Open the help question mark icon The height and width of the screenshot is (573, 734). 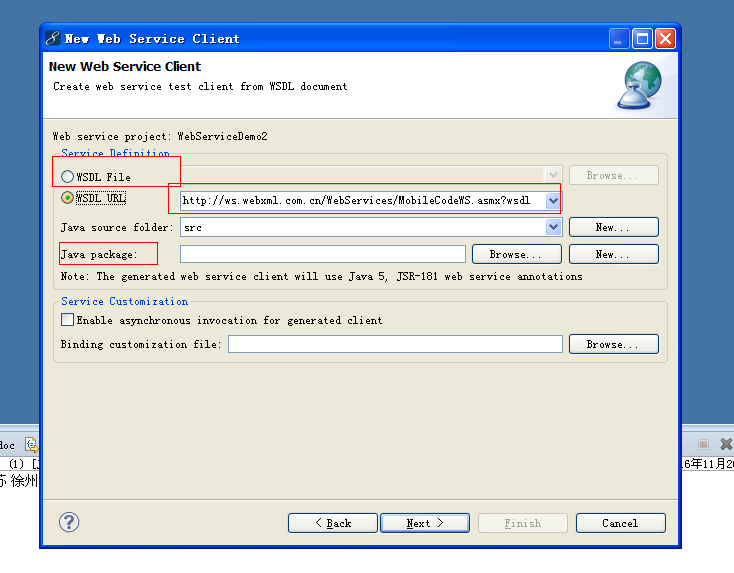click(69, 522)
